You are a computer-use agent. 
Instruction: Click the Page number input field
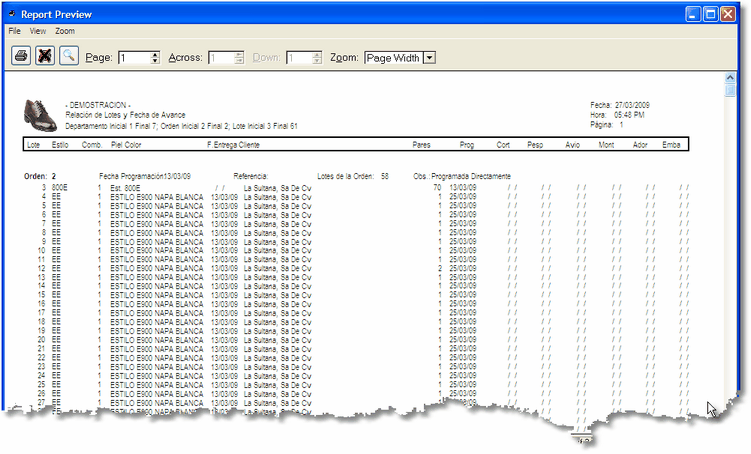[x=135, y=58]
